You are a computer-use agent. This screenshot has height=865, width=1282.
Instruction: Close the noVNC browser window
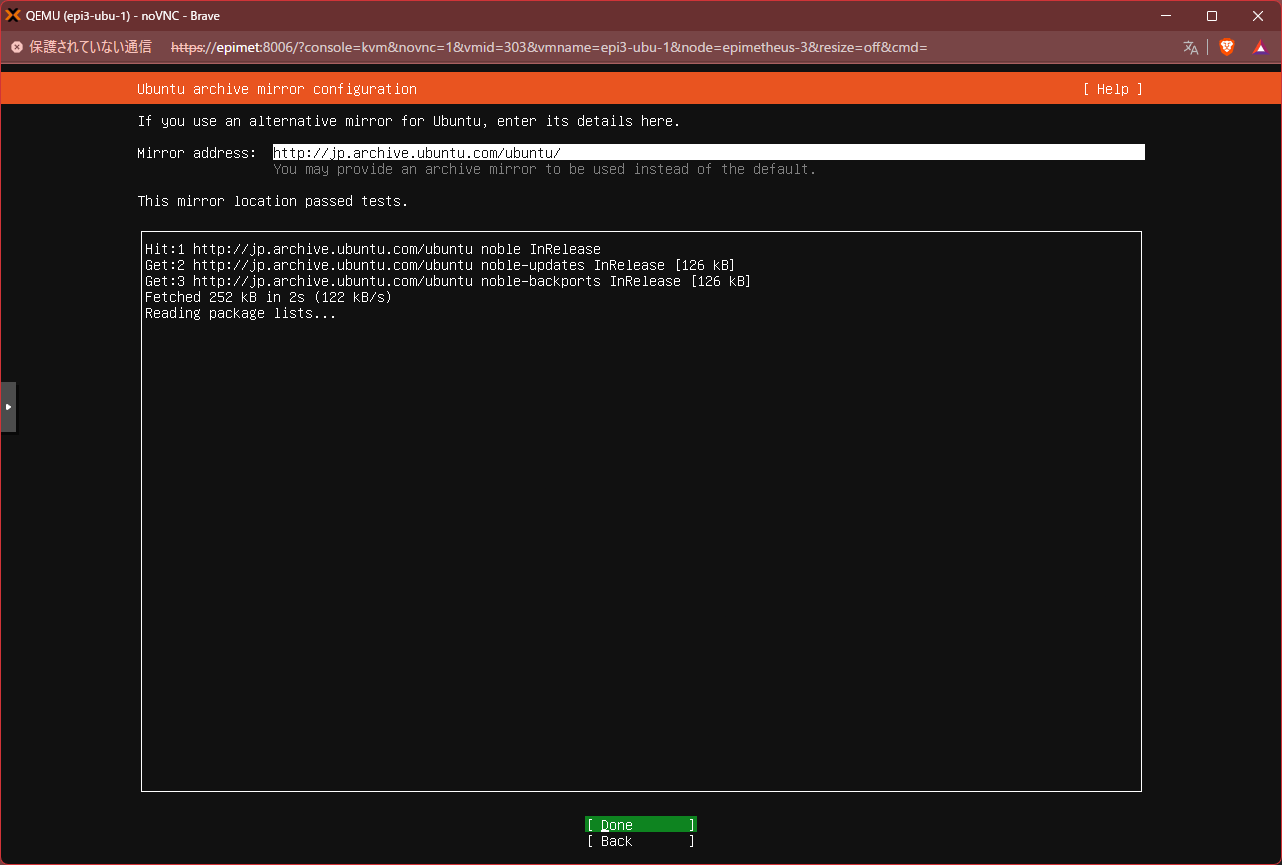1258,16
